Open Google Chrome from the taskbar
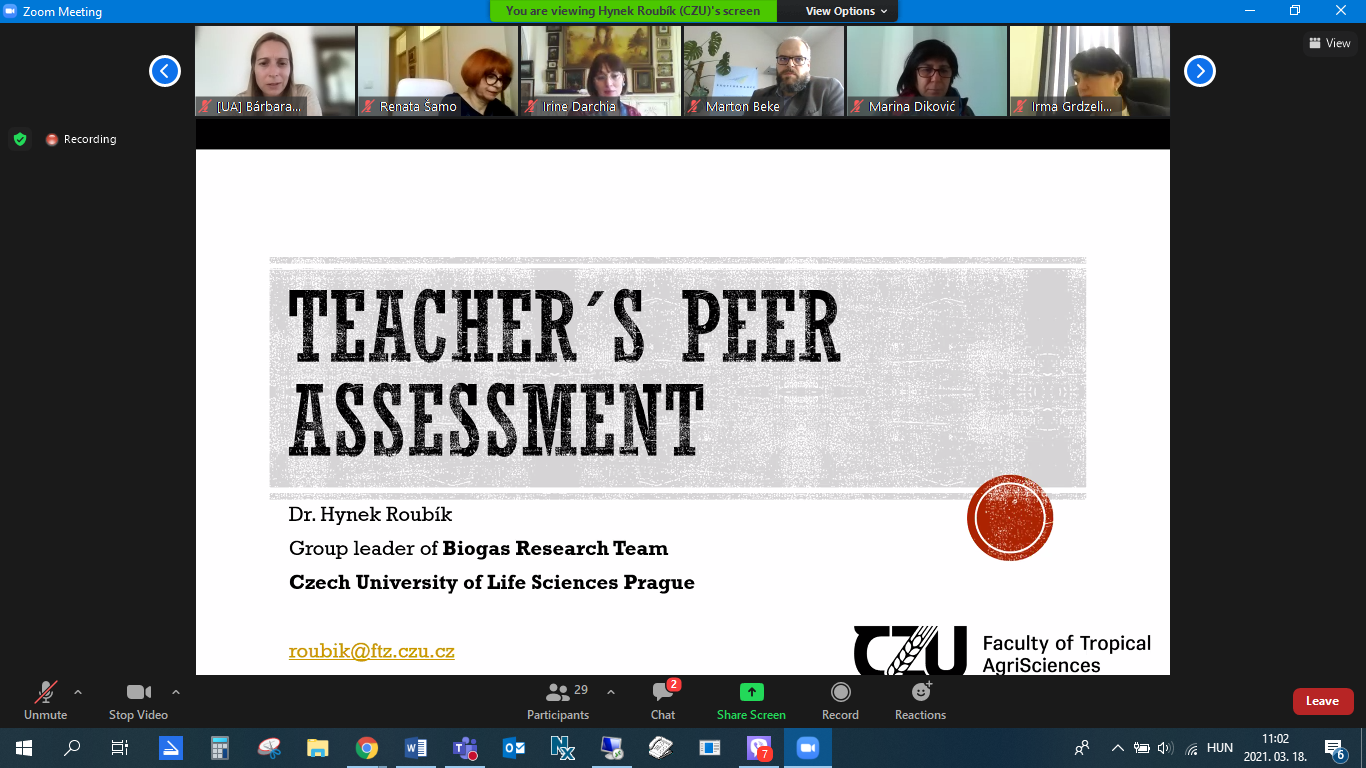The width and height of the screenshot is (1366, 768). pos(367,748)
